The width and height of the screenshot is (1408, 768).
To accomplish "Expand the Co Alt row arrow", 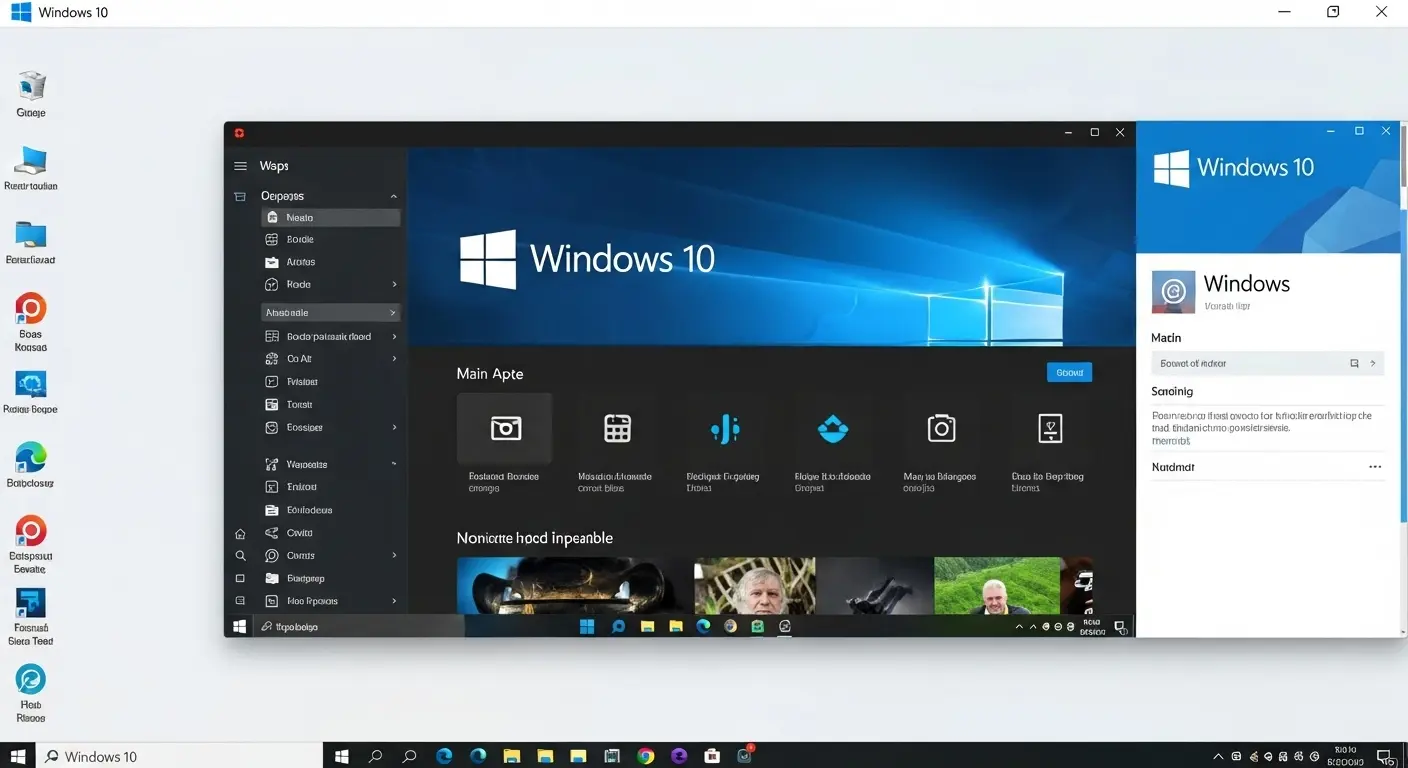I will click(x=394, y=359).
